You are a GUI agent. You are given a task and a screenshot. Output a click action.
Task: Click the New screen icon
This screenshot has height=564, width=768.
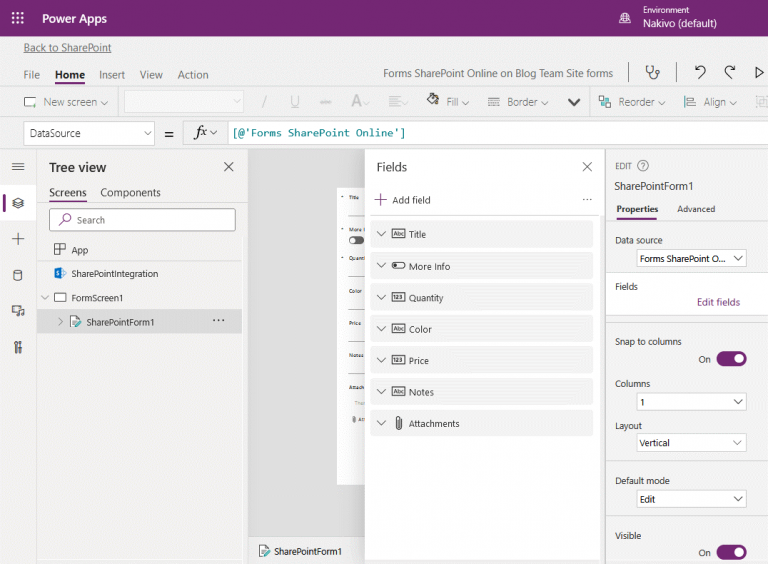click(x=30, y=102)
